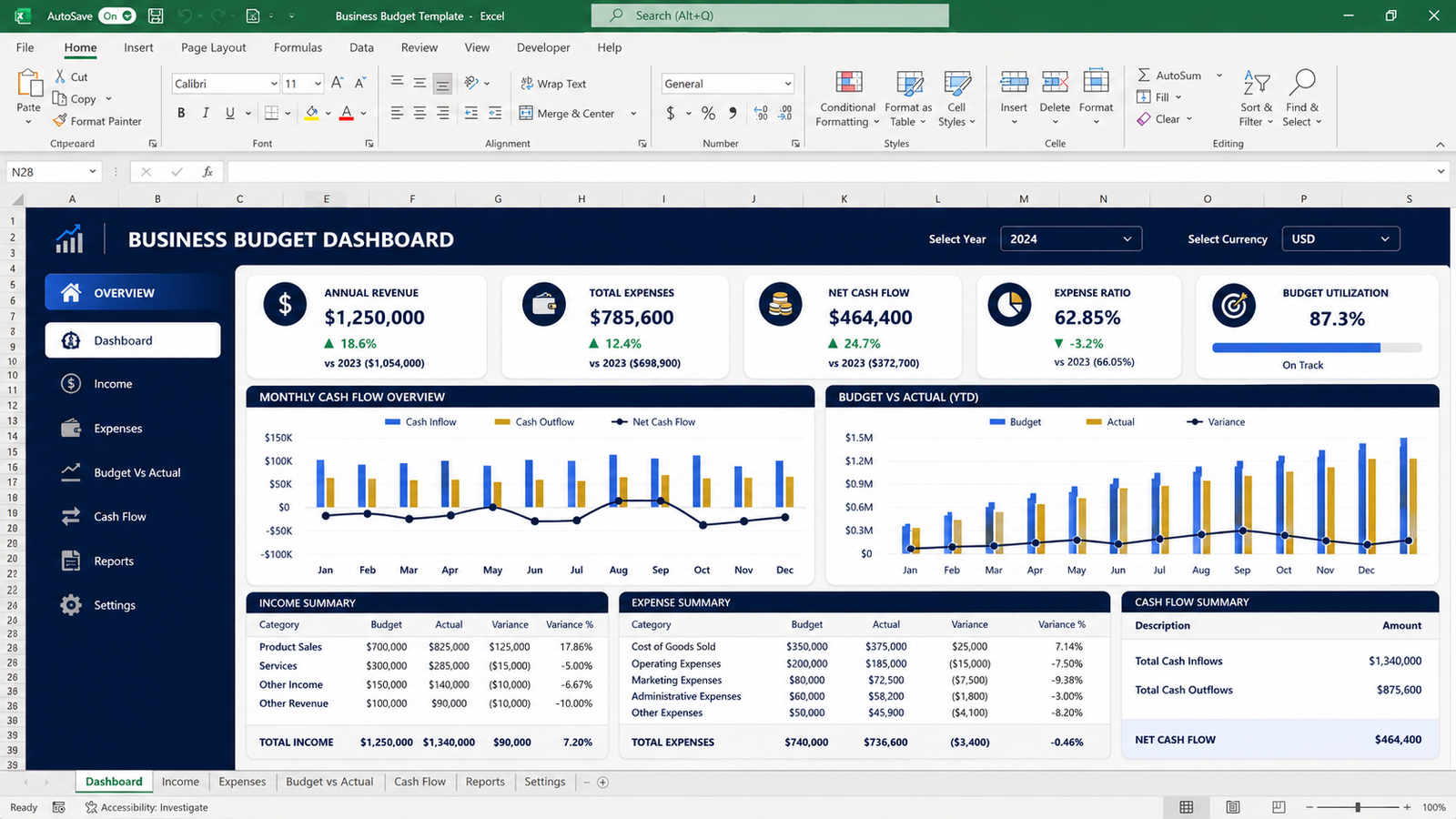This screenshot has width=1456, height=819.
Task: Apply Bold formatting
Action: [x=181, y=113]
